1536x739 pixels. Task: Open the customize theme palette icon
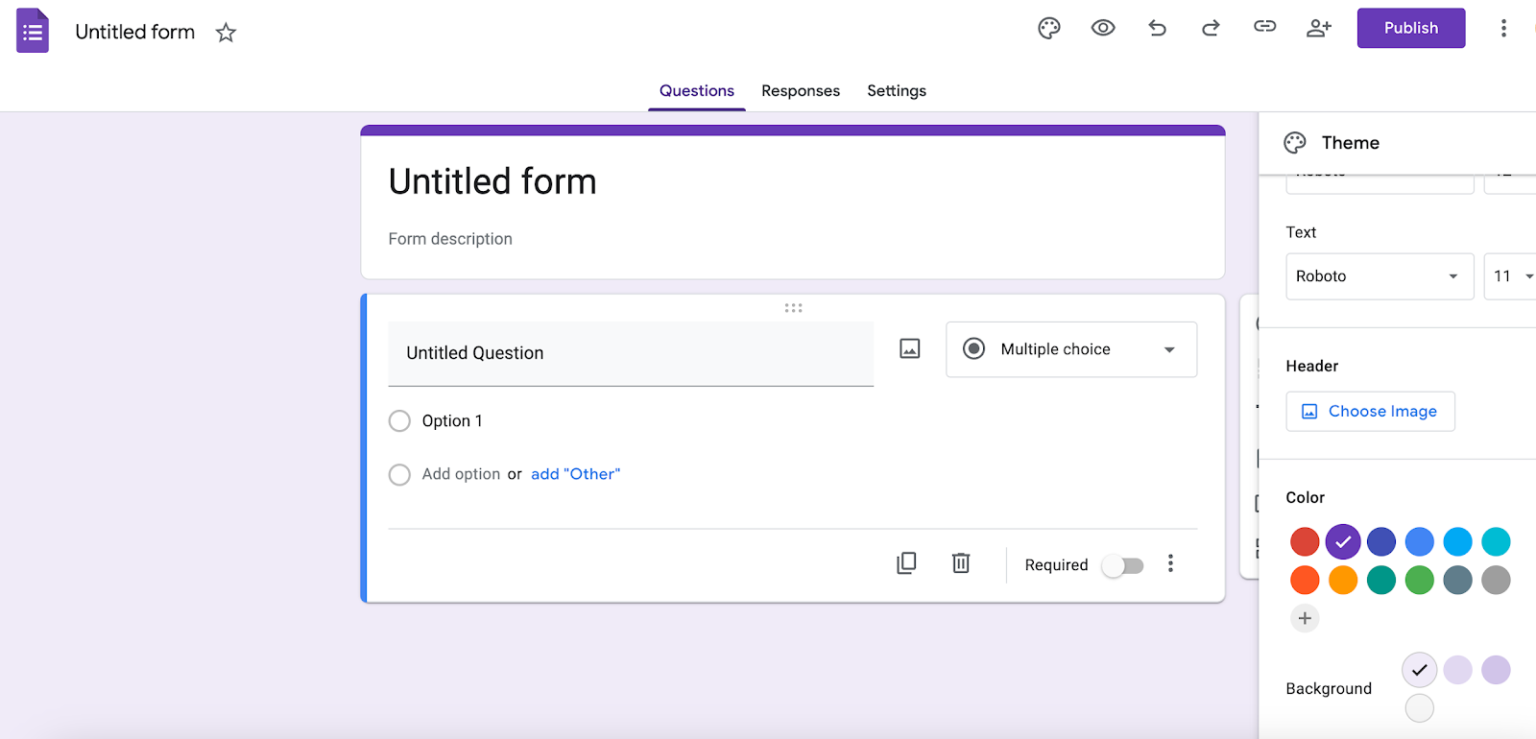coord(1049,28)
